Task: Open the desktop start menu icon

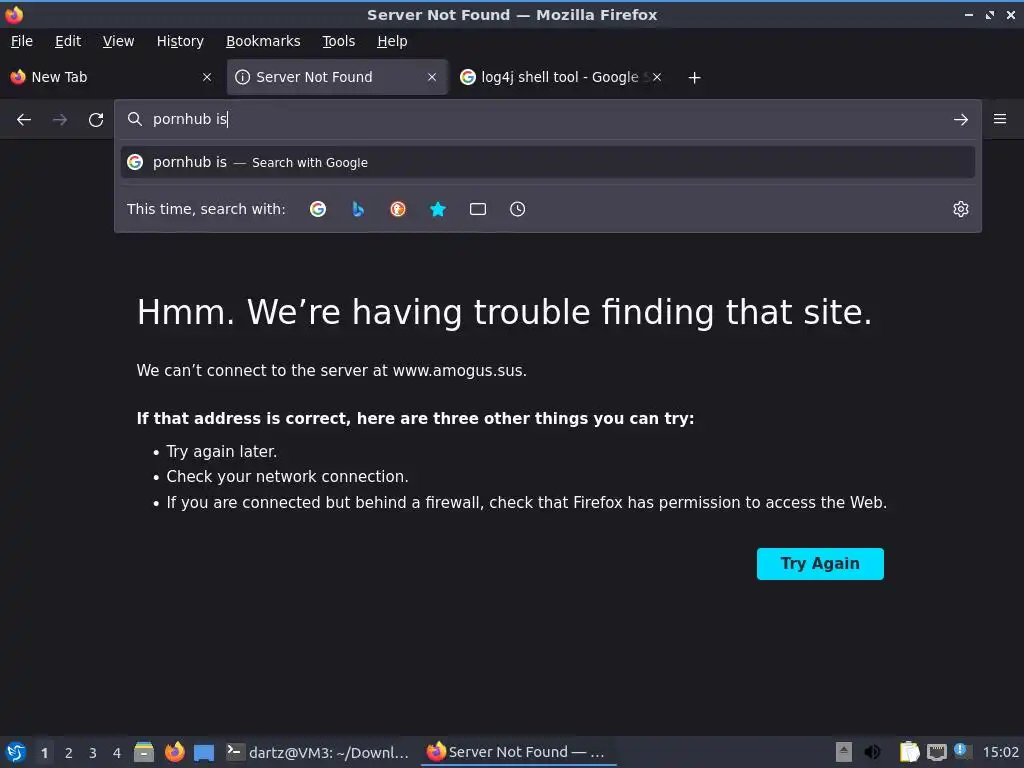Action: point(16,752)
